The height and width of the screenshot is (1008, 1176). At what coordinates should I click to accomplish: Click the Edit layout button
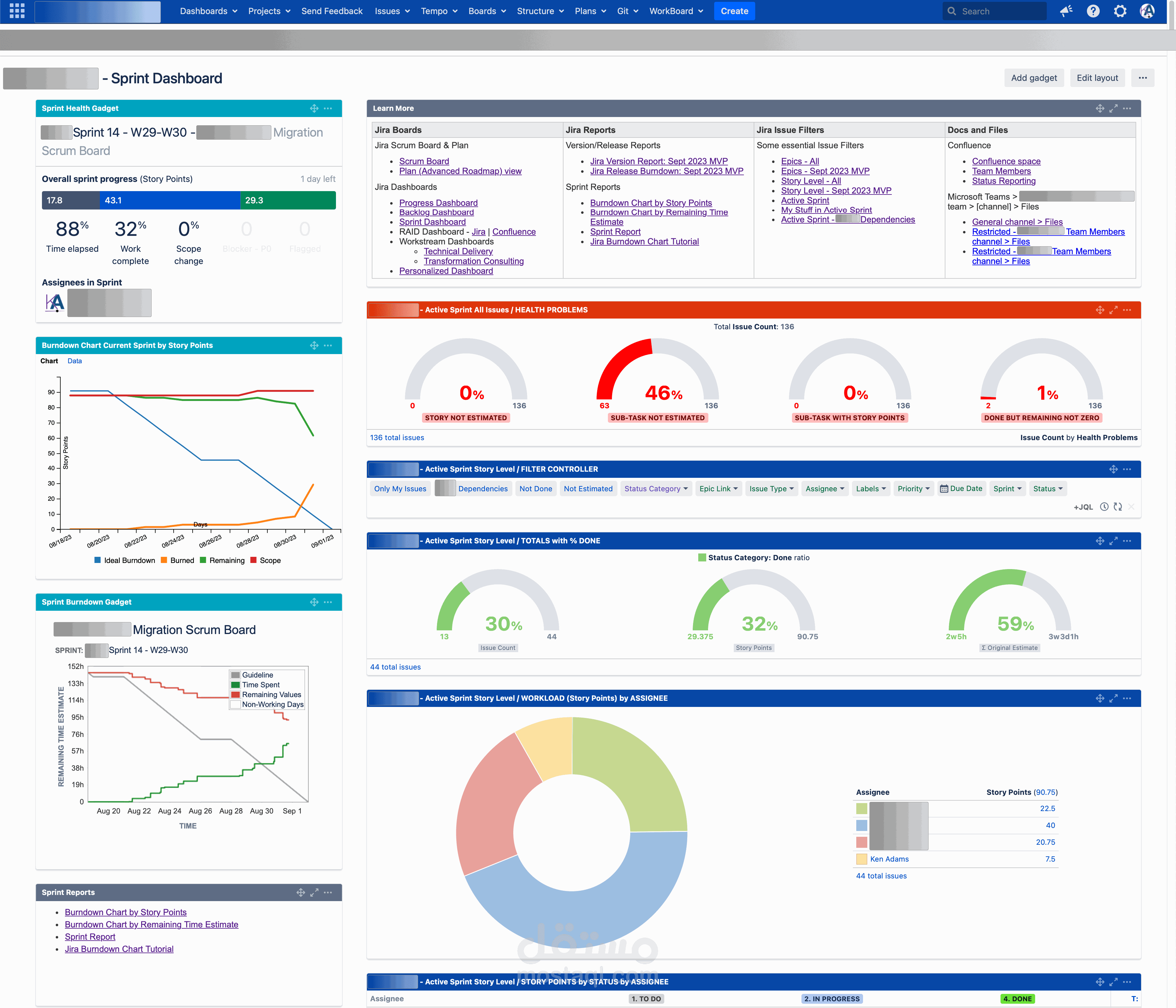tap(1097, 78)
